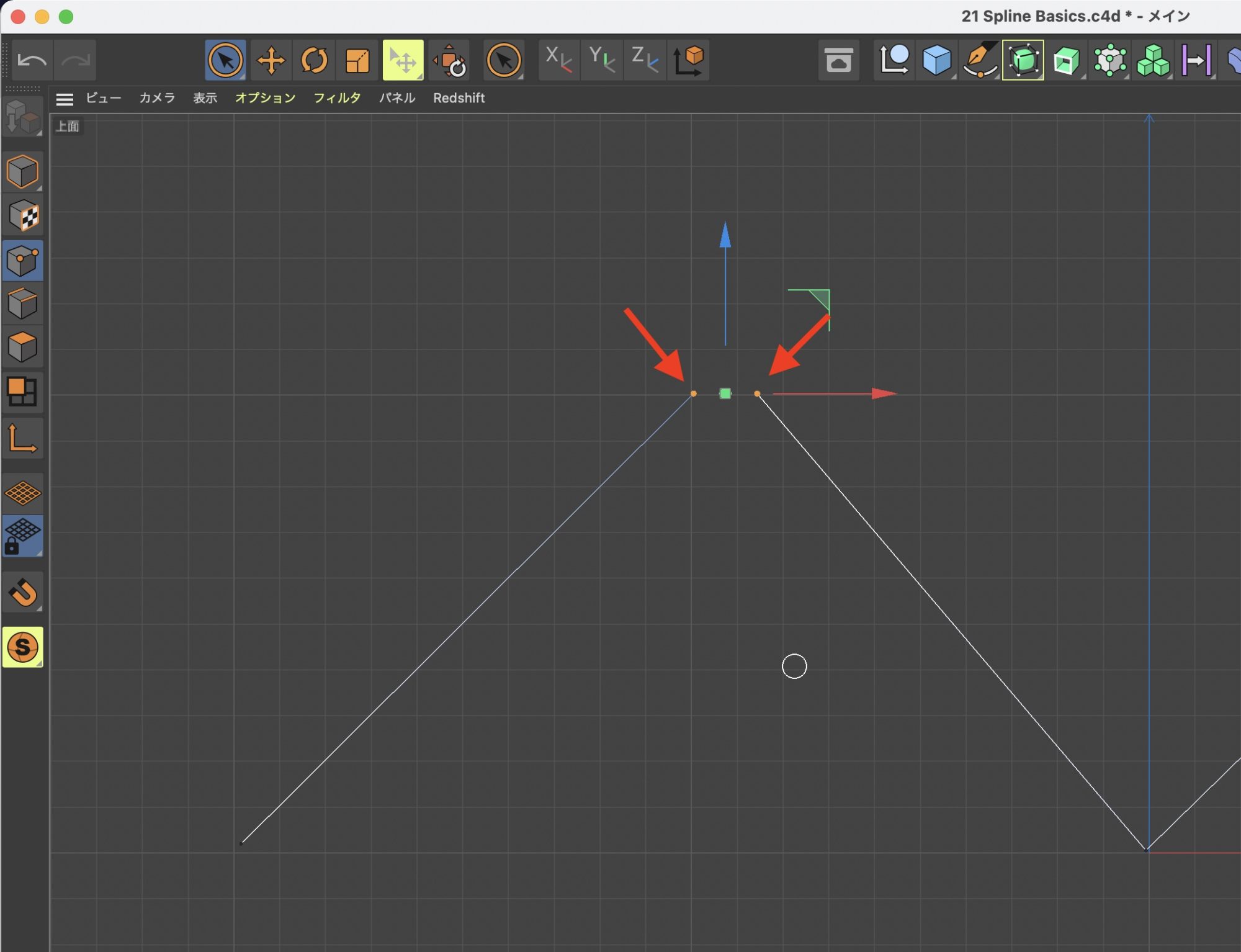The image size is (1241, 952).
Task: Click the Cloner green cubes icon
Action: coord(1152,61)
